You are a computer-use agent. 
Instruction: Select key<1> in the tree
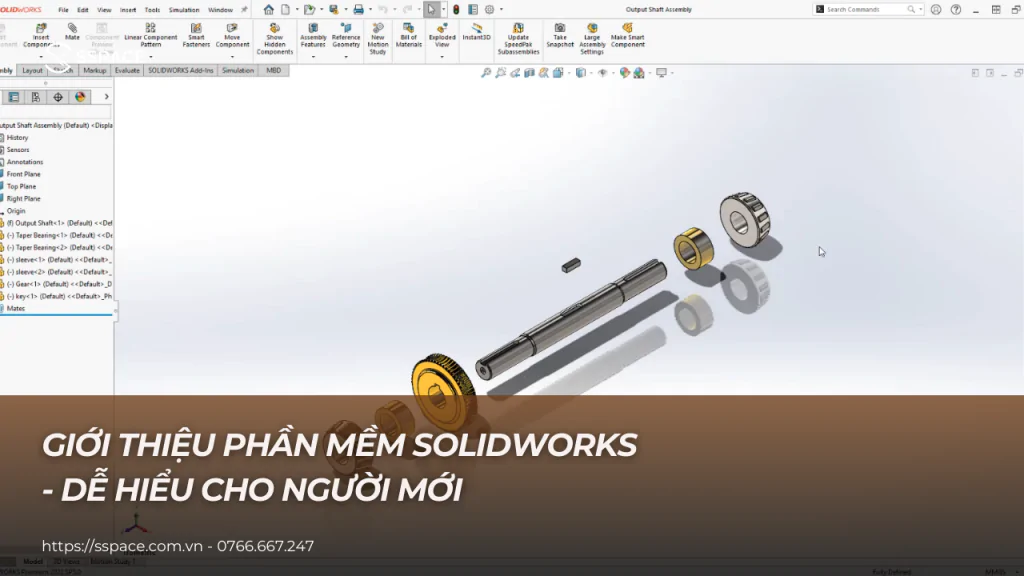[x=56, y=296]
